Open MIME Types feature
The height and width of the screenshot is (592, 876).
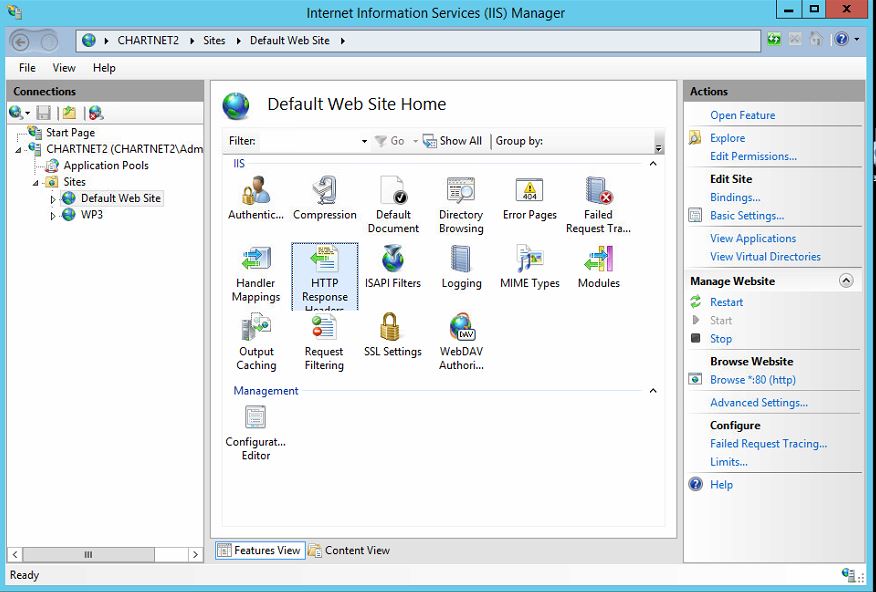click(x=530, y=268)
